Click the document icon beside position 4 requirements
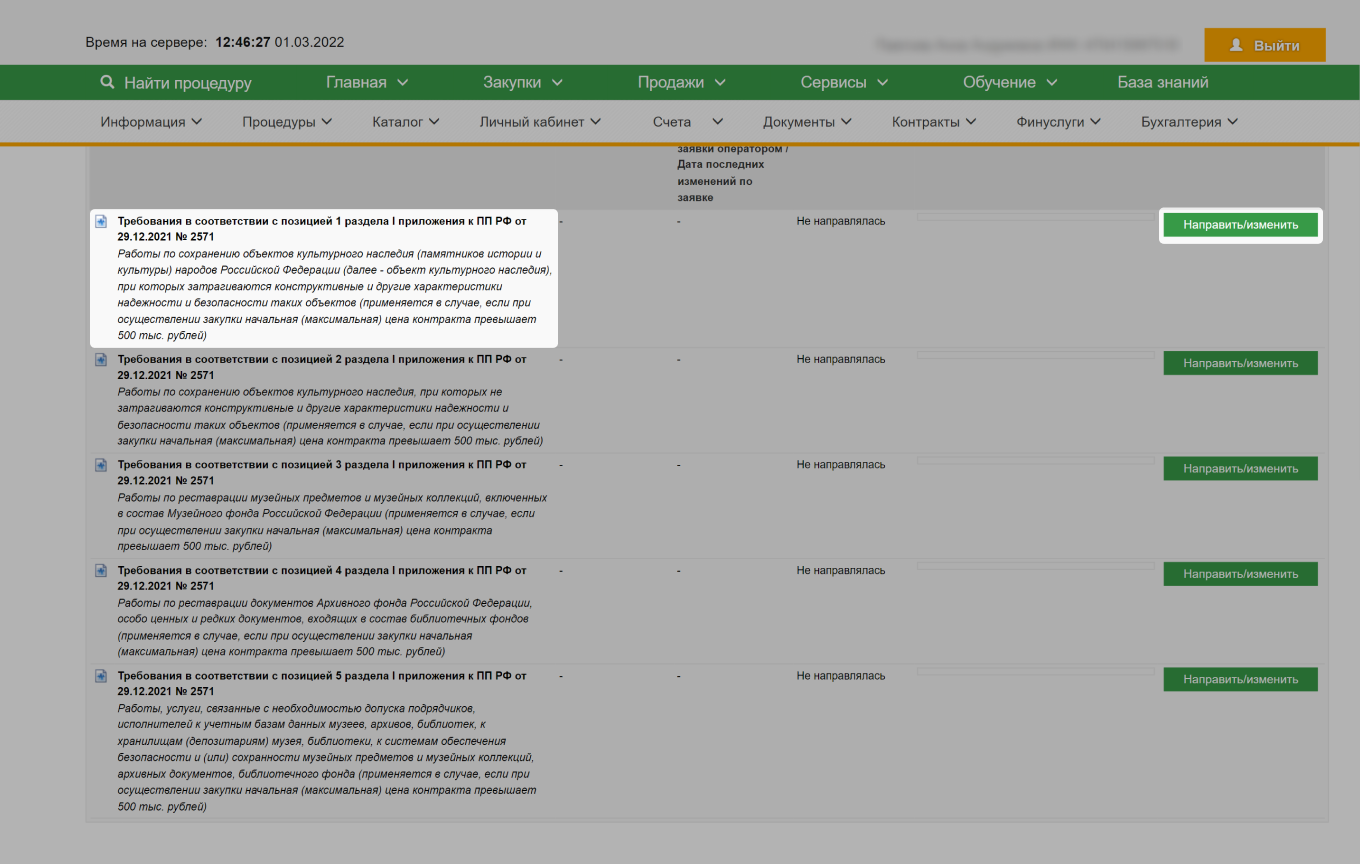The width and height of the screenshot is (1360, 864). [101, 570]
